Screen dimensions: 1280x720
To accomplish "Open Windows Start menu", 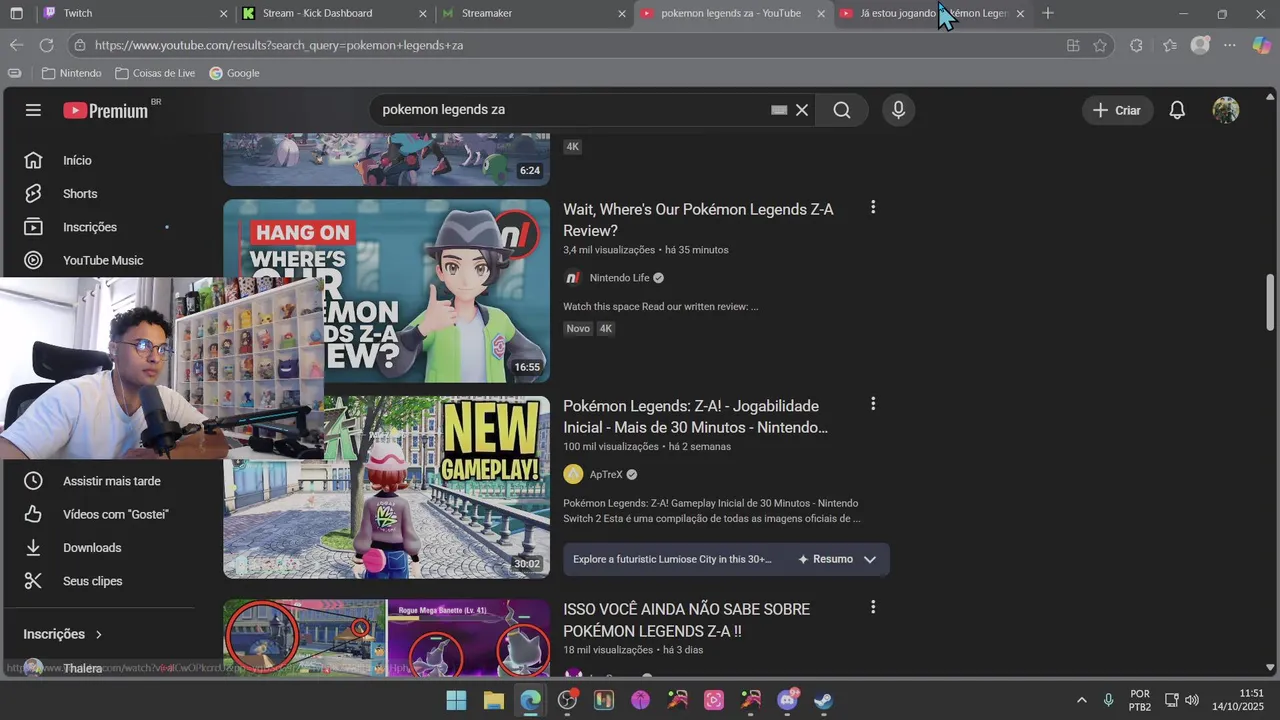I will (x=456, y=700).
